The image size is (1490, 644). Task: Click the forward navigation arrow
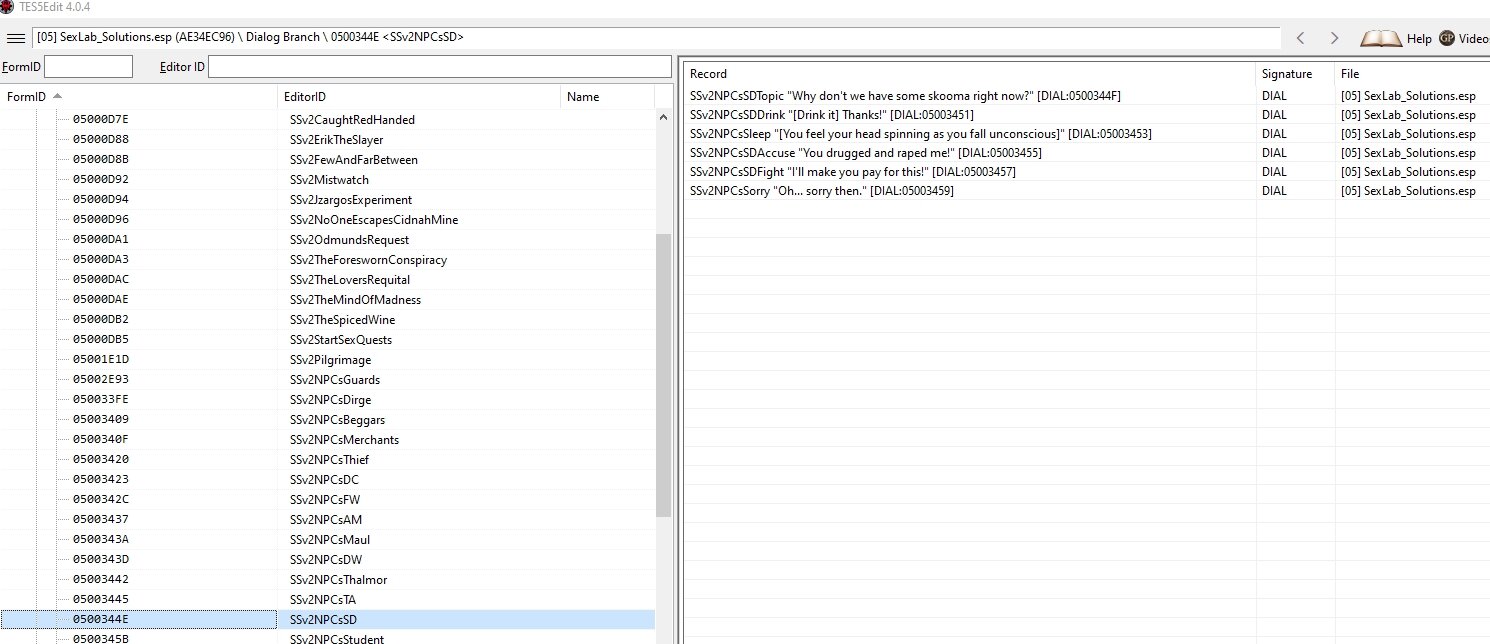click(1334, 38)
